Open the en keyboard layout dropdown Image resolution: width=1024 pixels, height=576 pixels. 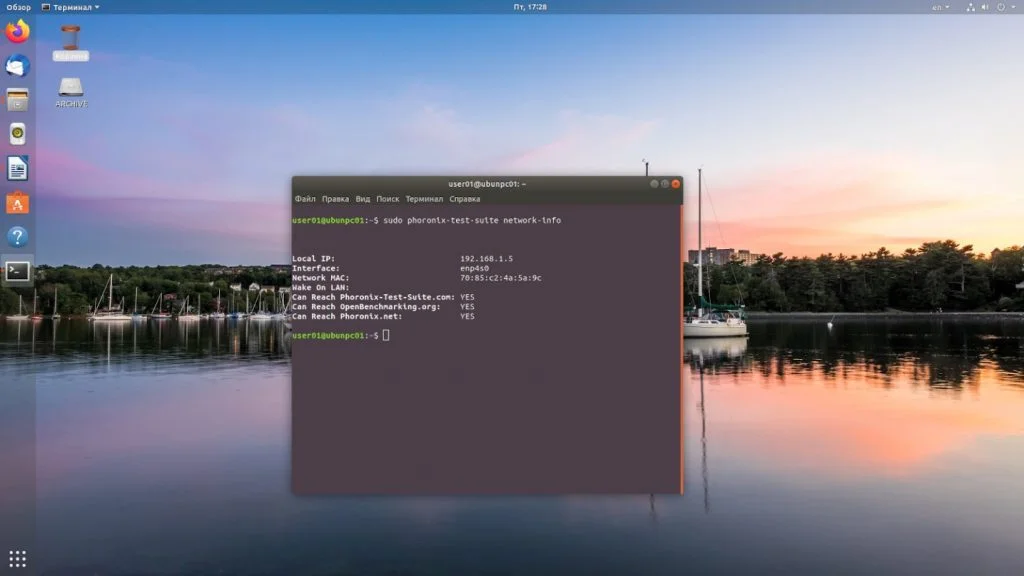[x=940, y=7]
